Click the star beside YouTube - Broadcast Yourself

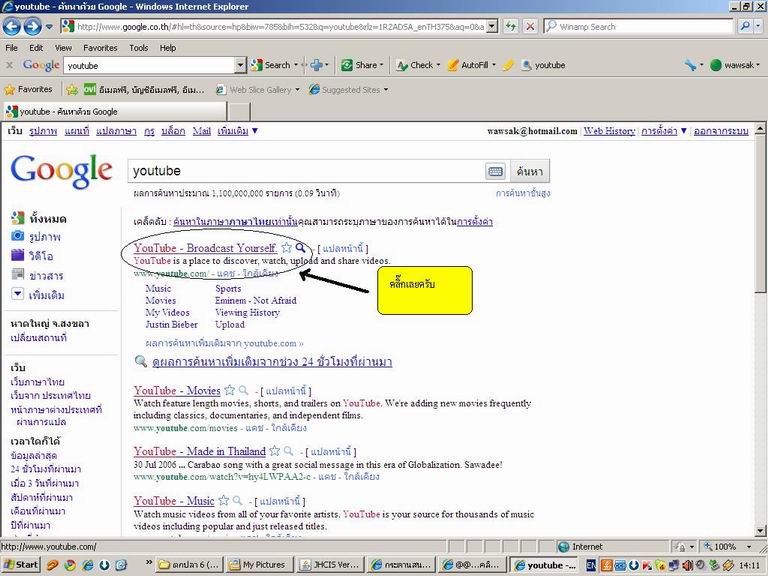pos(287,248)
